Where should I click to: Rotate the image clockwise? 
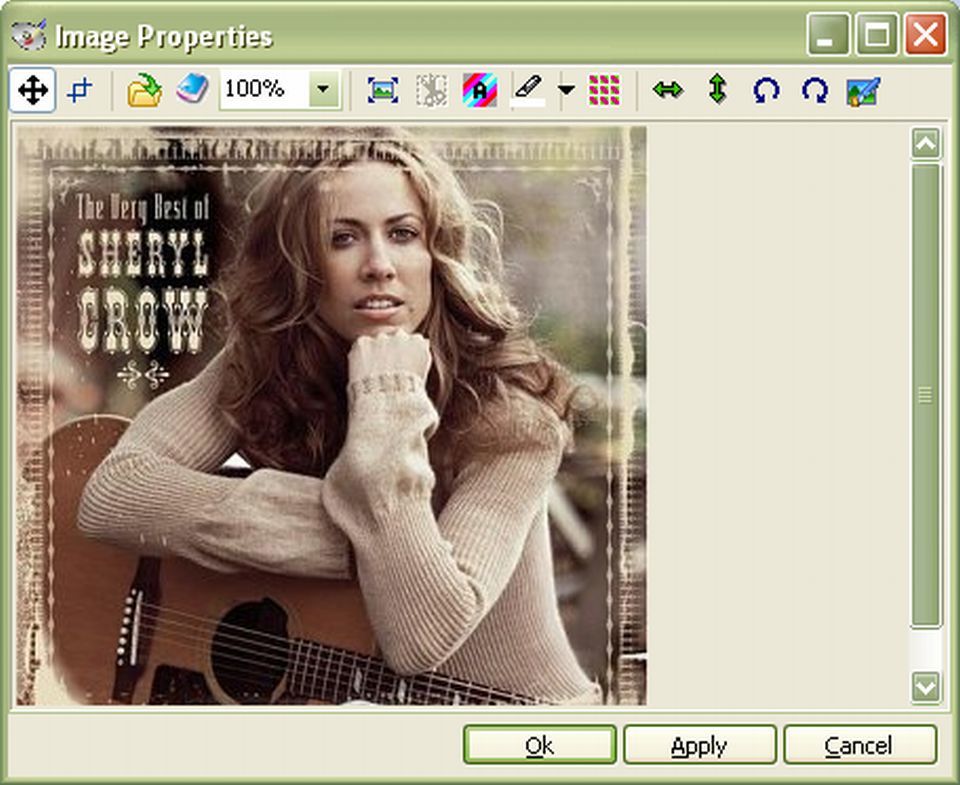pos(815,90)
